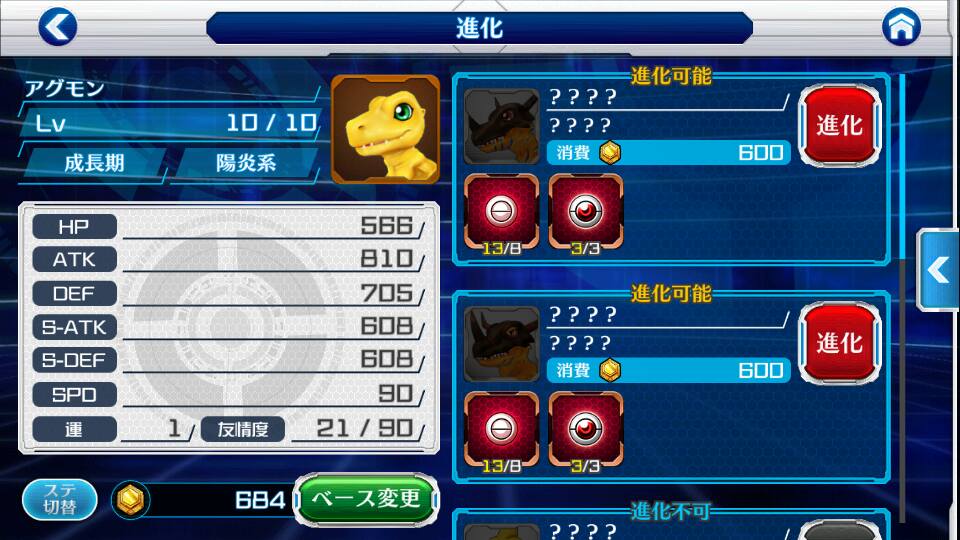This screenshot has height=540, width=960.
Task: Select second 3/3 red core material icon
Action: tap(586, 431)
